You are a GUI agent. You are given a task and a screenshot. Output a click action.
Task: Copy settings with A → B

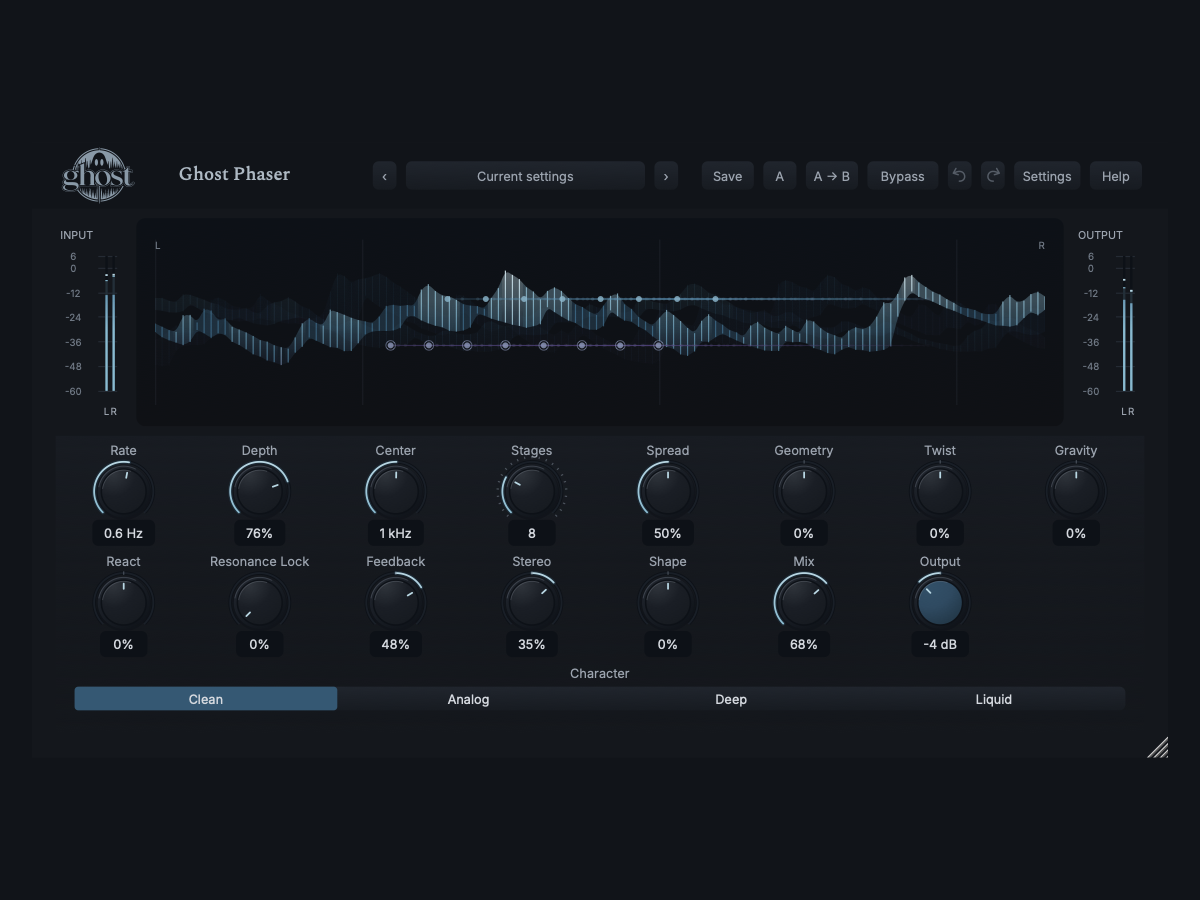tap(832, 176)
